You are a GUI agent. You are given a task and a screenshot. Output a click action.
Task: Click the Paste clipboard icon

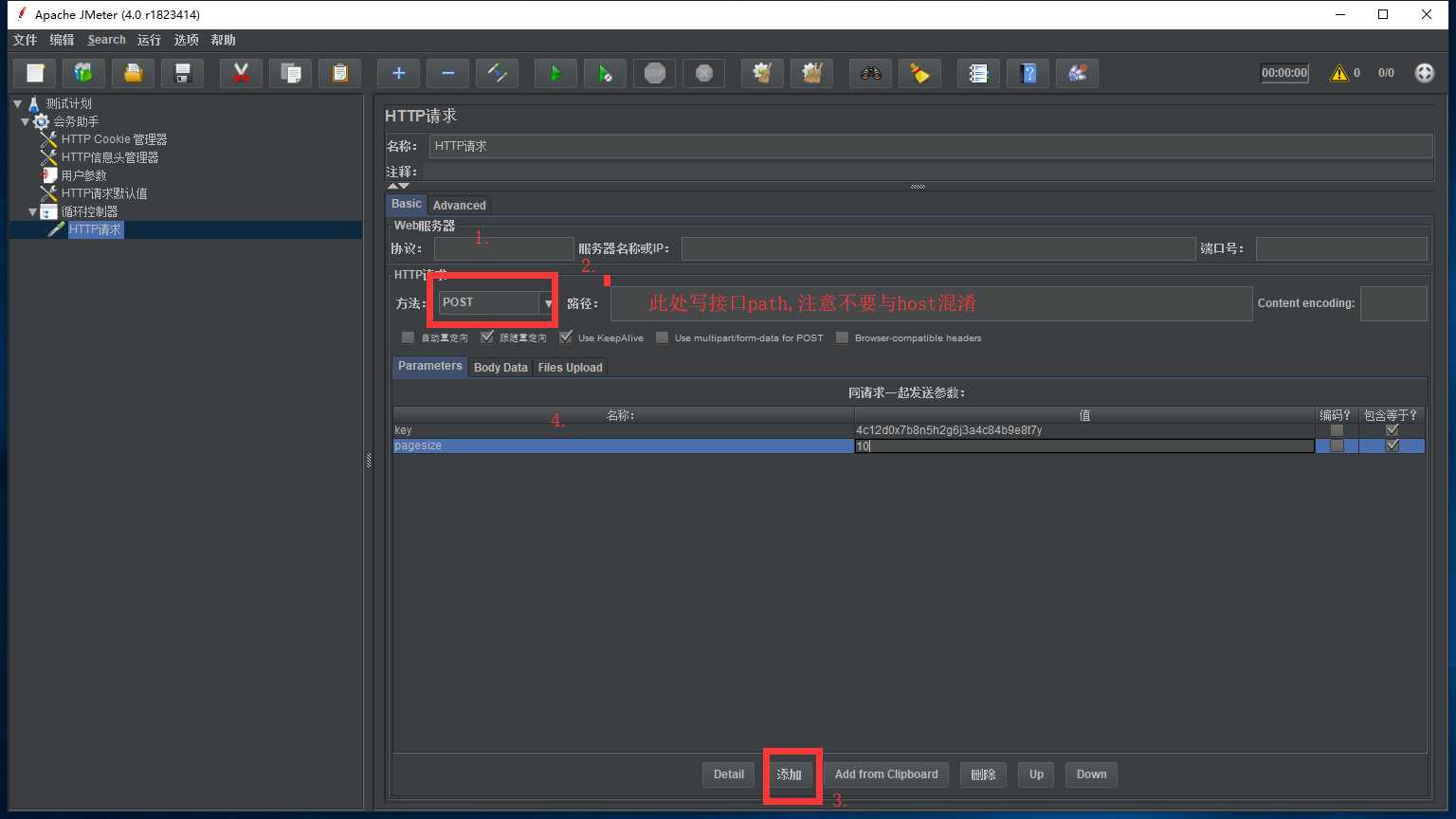pos(339,73)
